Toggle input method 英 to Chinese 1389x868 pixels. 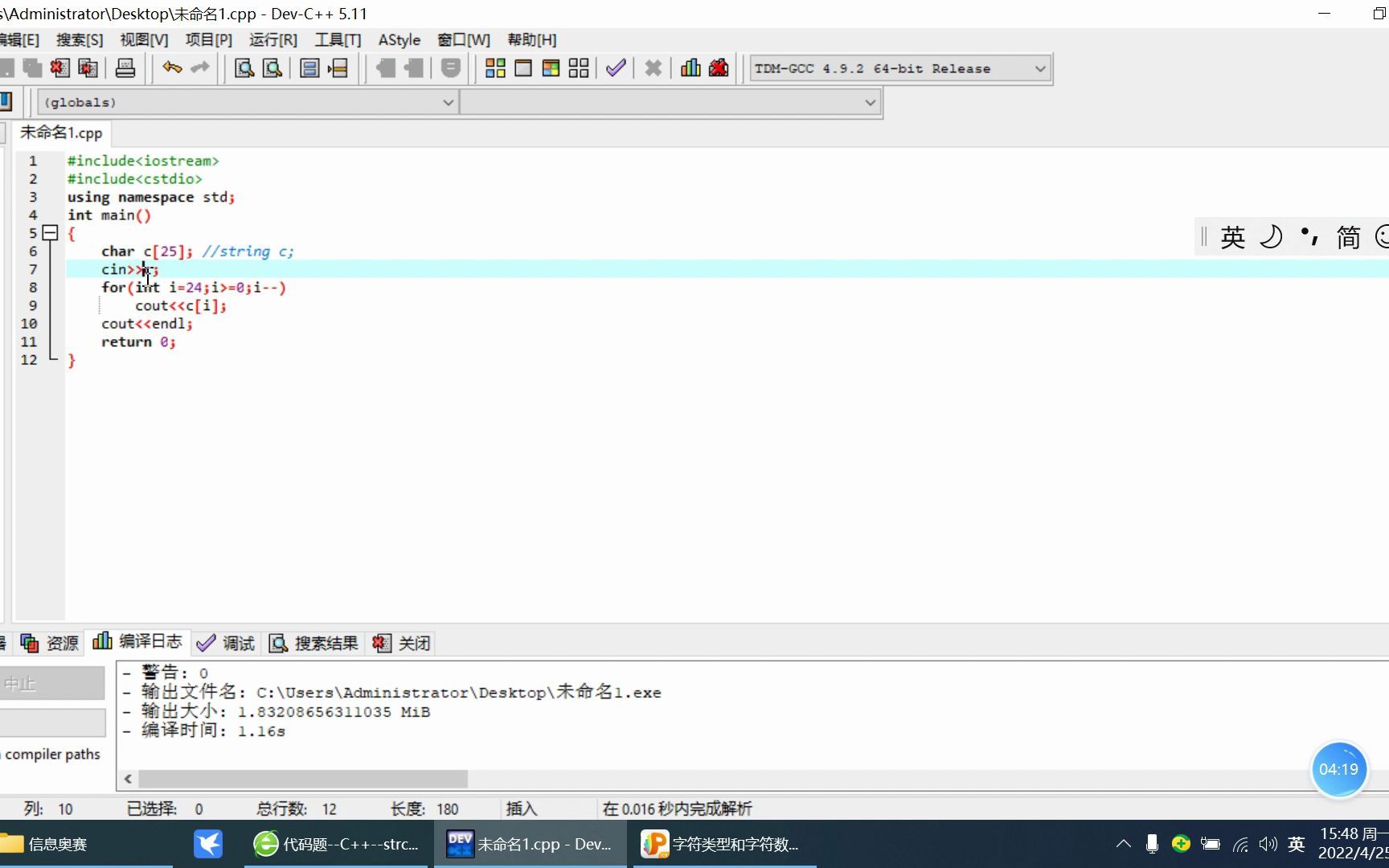click(x=1233, y=237)
